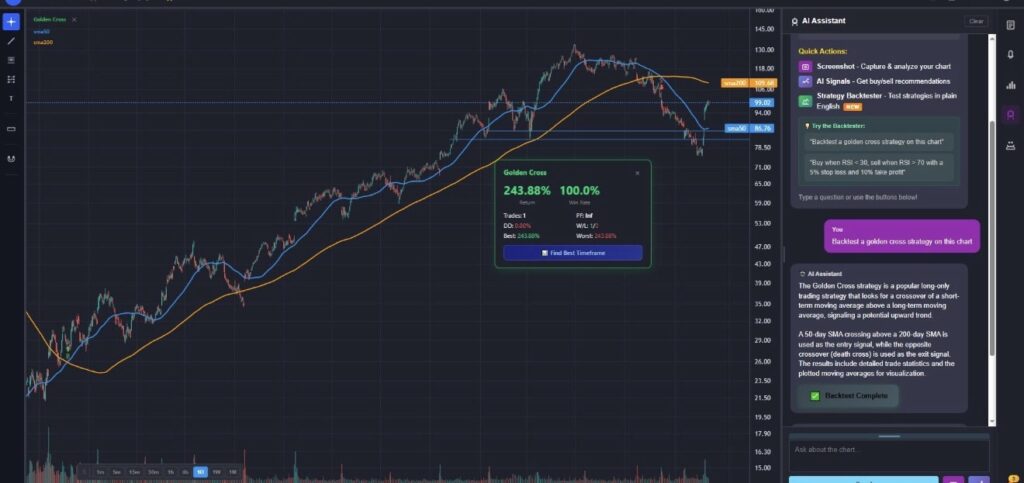The height and width of the screenshot is (483, 1024).
Task: Select the crosshair cursor tool
Action: [x=11, y=22]
